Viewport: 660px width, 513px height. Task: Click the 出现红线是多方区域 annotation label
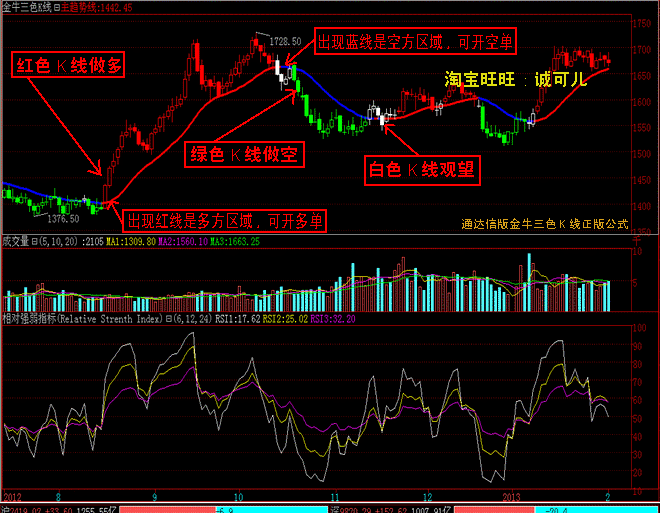point(224,219)
